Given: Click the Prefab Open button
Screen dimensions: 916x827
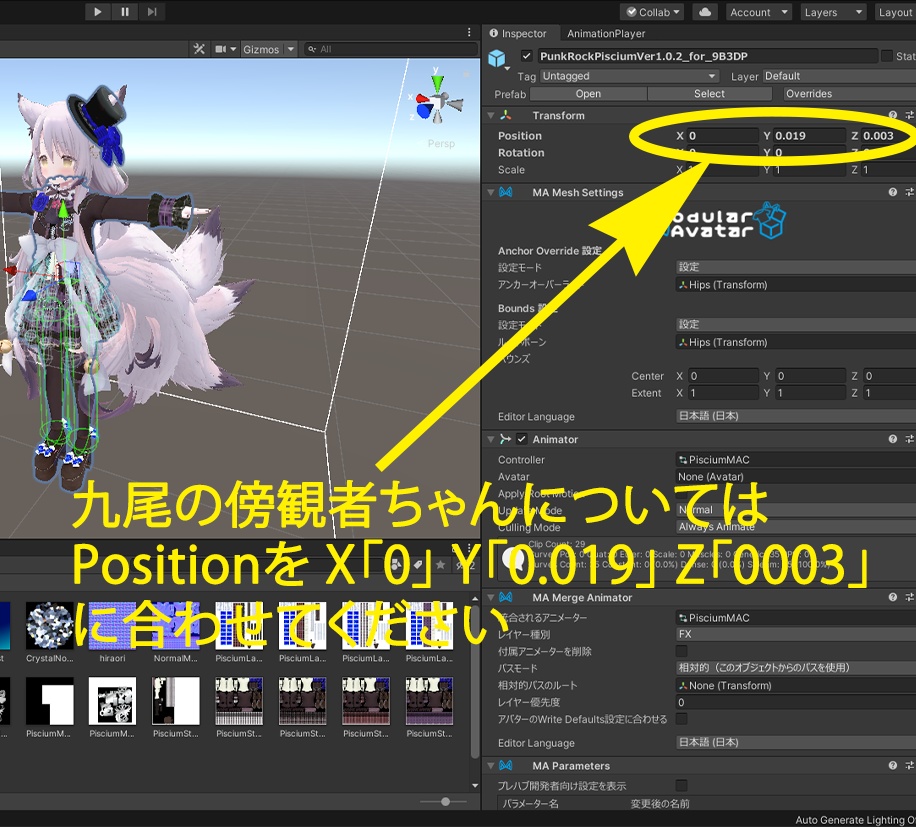Looking at the screenshot, I should coord(588,94).
